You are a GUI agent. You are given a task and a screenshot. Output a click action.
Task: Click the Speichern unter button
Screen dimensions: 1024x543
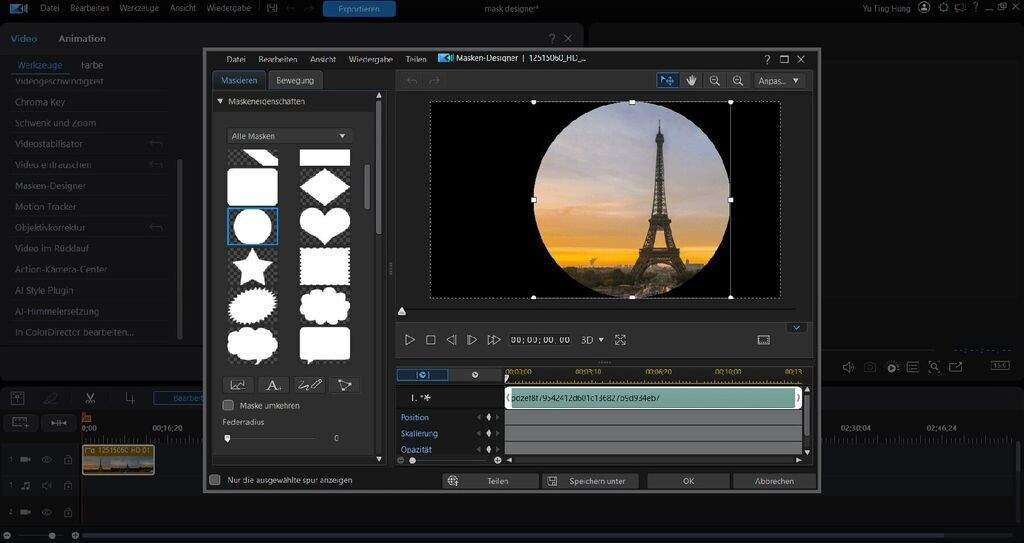click(x=590, y=481)
